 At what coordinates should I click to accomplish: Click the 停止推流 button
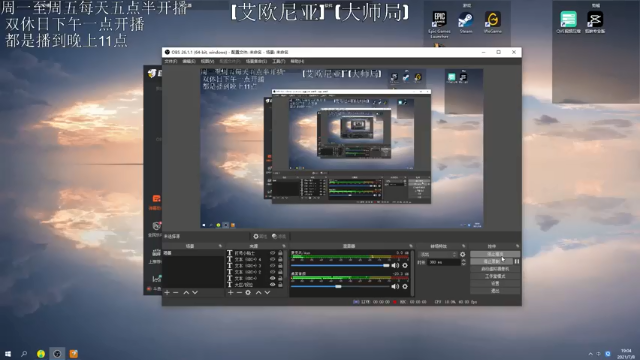495,254
